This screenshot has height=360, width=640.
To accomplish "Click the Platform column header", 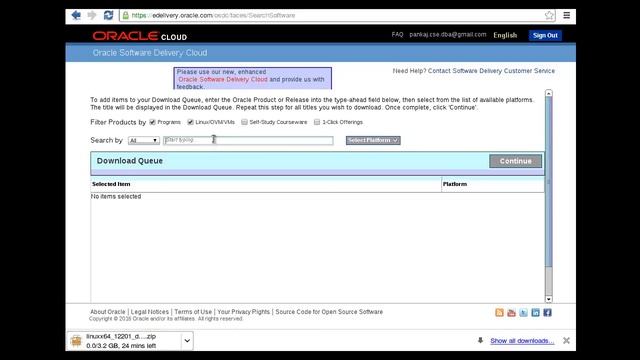I will [455, 184].
